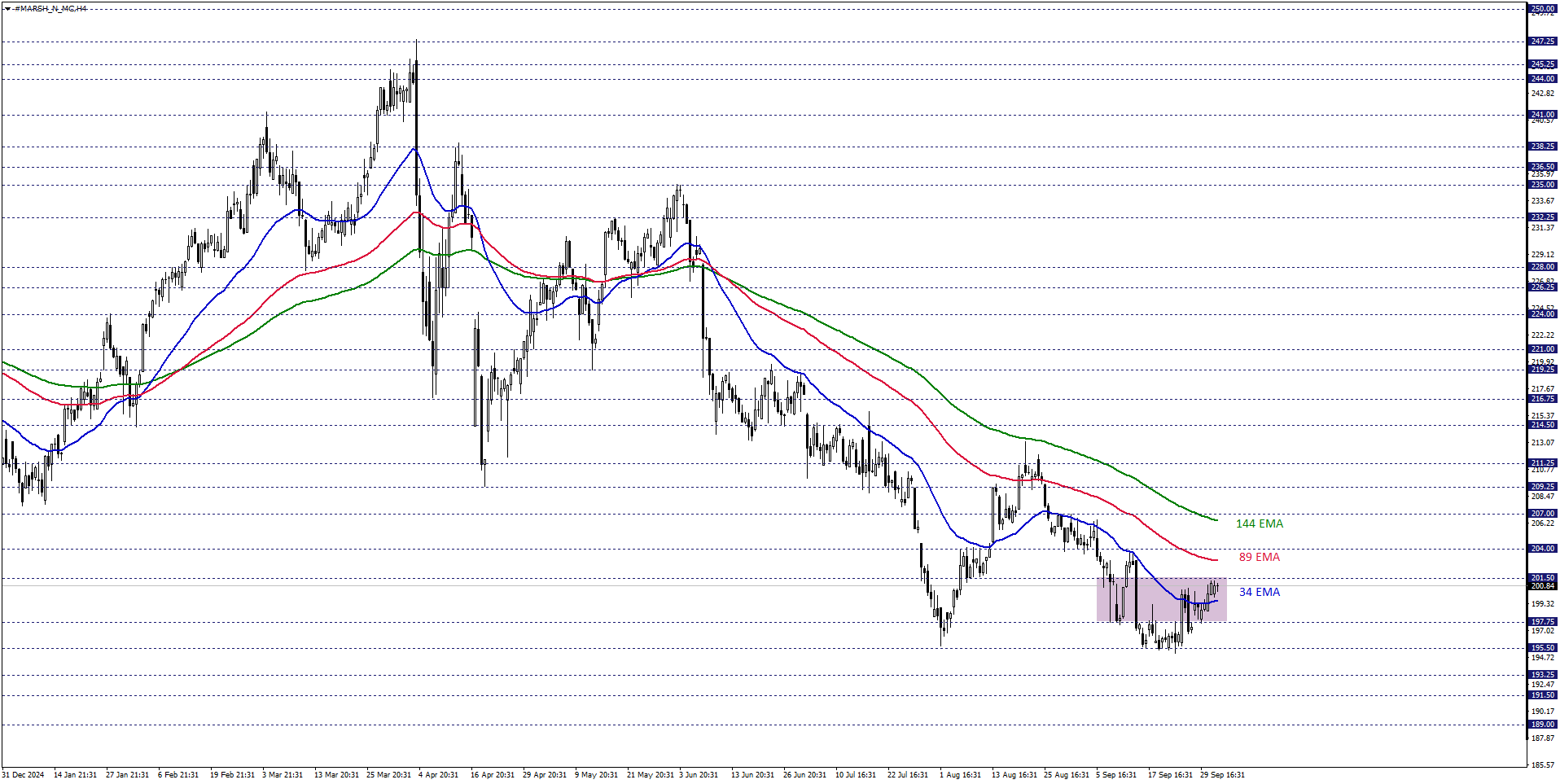Screen dimensions: 1560x784
Task: Select the 207.00 horizontal level price tag
Action: click(x=1542, y=514)
